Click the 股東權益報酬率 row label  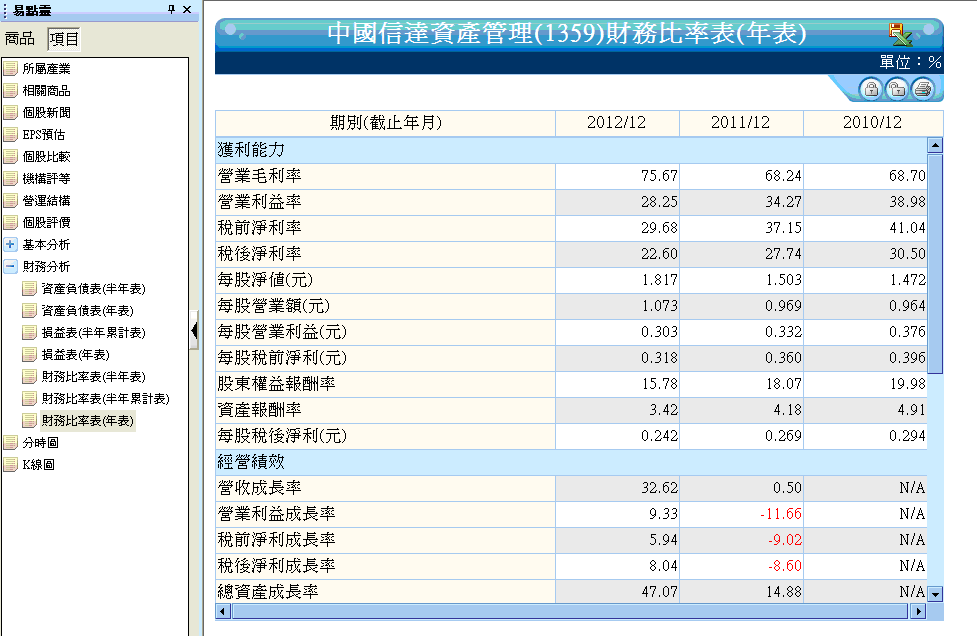pyautogui.click(x=277, y=384)
